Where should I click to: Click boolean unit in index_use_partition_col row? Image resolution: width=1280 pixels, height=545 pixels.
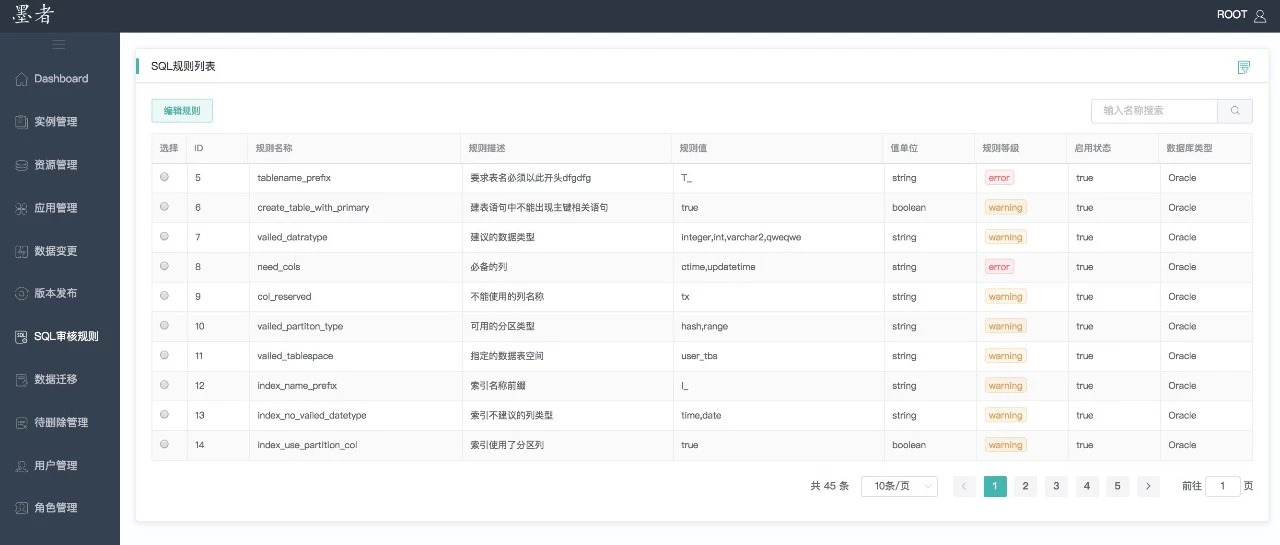coord(909,445)
